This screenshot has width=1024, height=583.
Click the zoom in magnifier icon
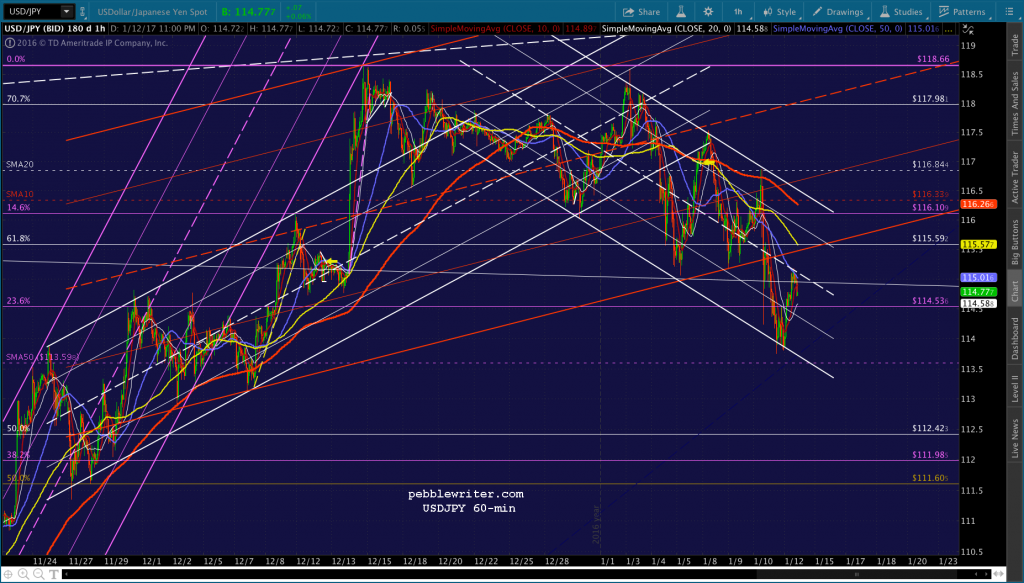click(x=24, y=575)
